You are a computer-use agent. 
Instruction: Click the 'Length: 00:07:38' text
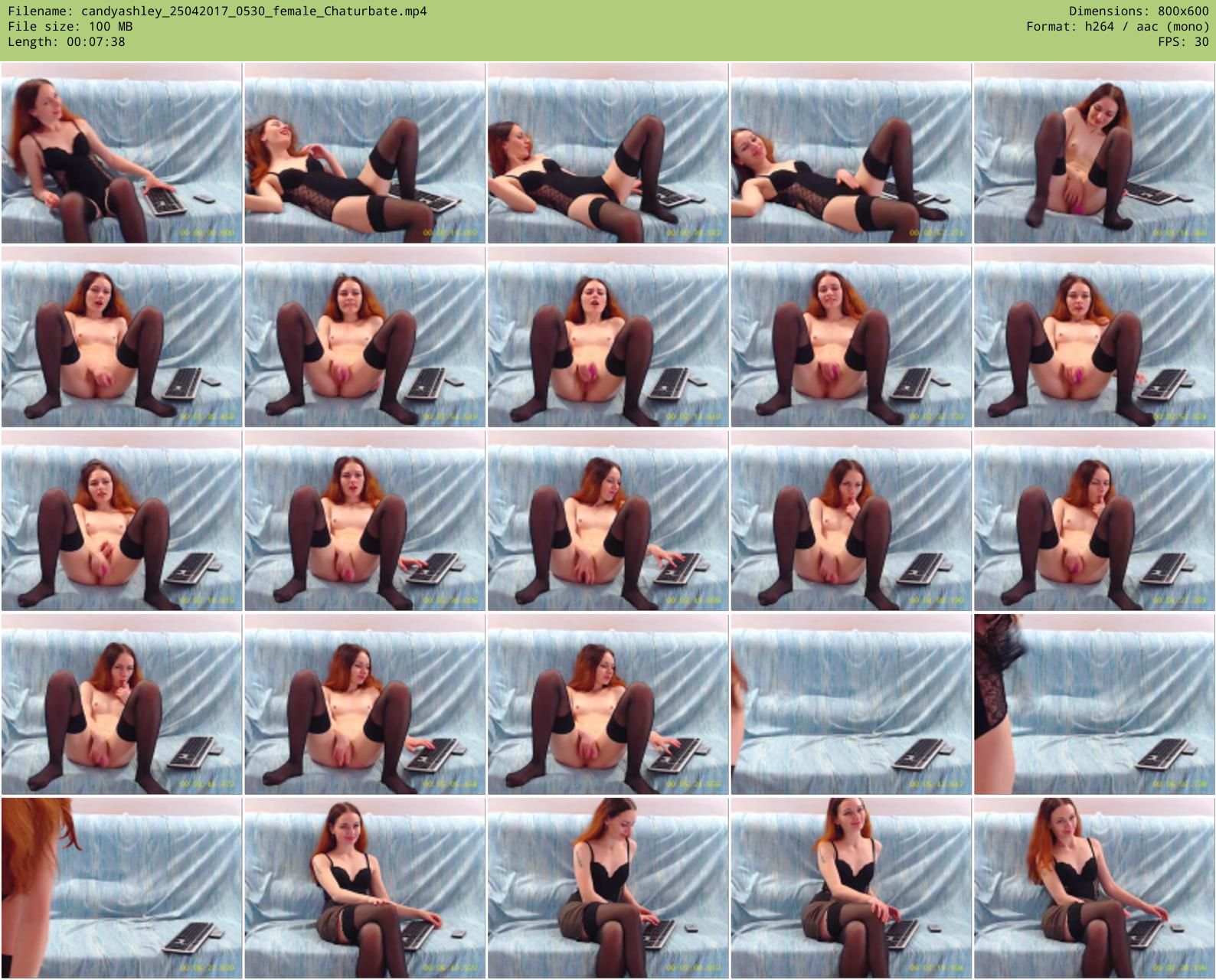click(x=67, y=41)
